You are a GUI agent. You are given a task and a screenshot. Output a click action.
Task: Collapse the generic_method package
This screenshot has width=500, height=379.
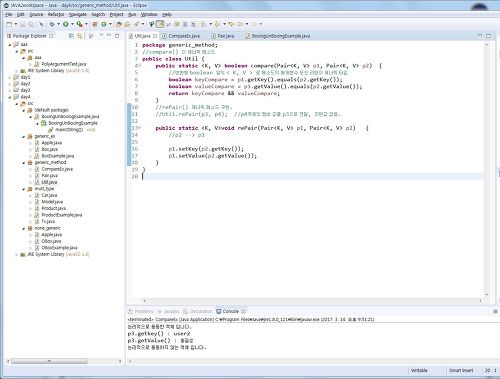pyautogui.click(x=23, y=162)
